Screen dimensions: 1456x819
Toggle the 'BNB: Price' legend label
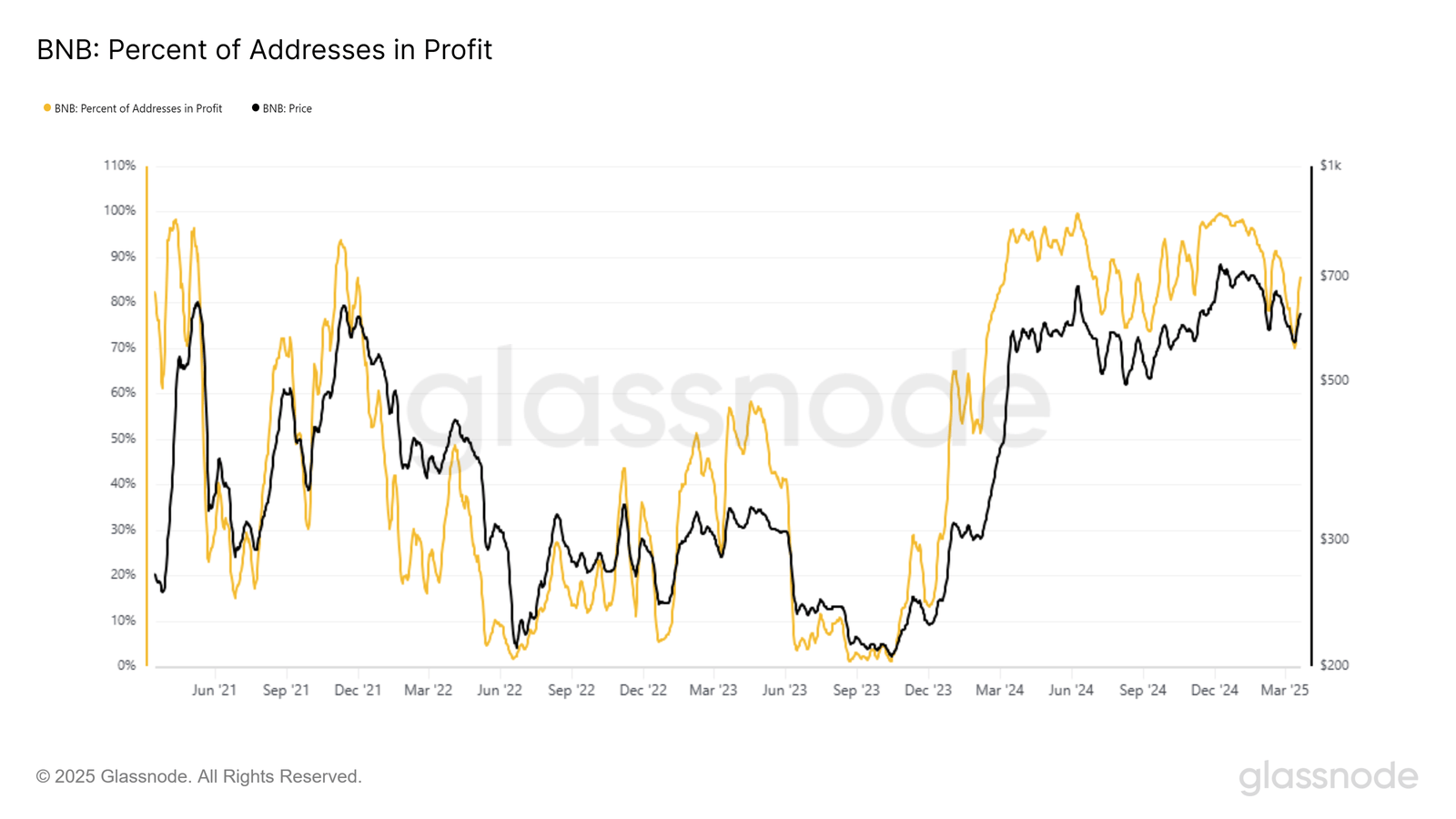(287, 108)
